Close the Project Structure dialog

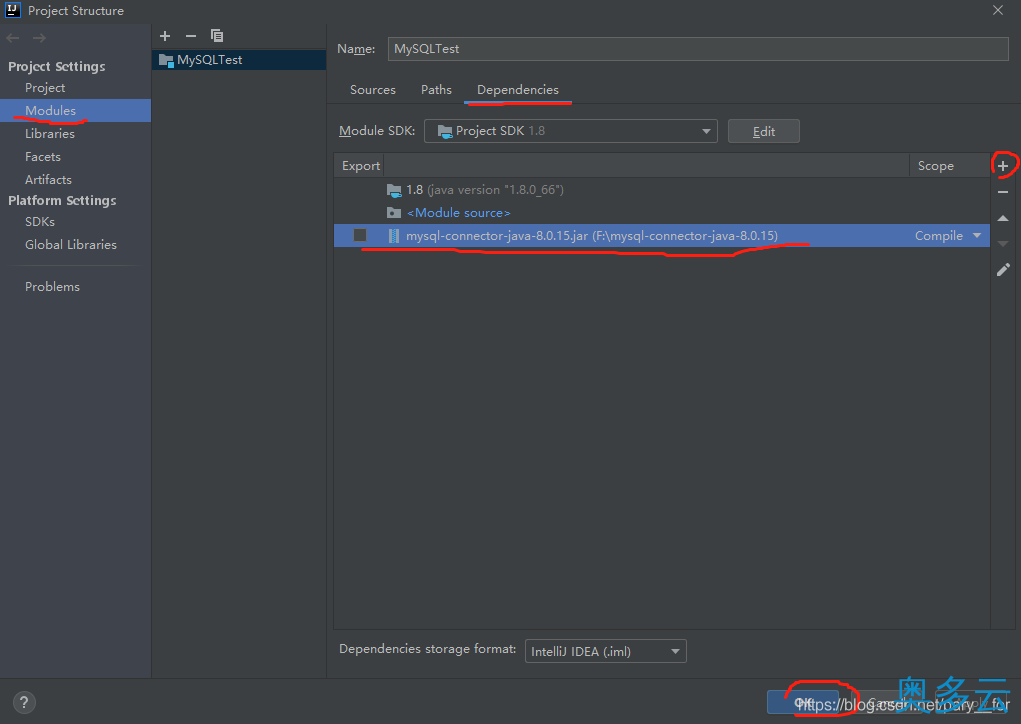tap(998, 10)
